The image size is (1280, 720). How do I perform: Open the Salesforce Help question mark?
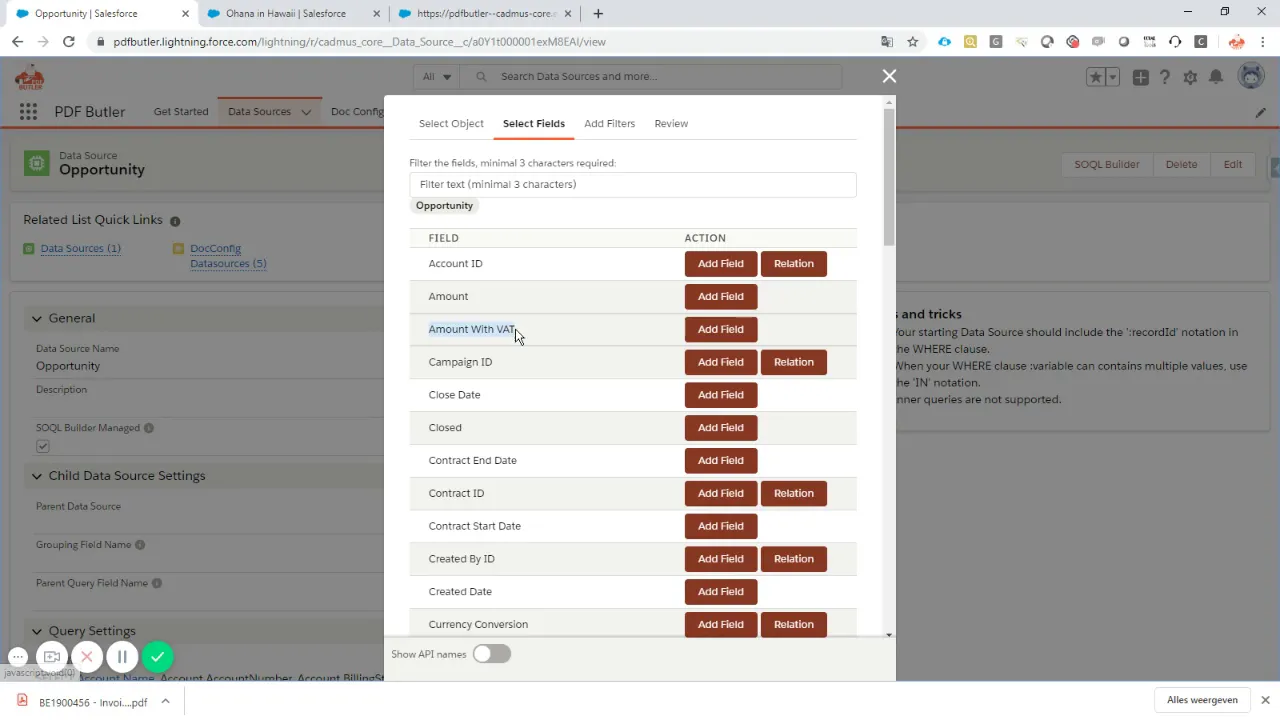[1165, 77]
